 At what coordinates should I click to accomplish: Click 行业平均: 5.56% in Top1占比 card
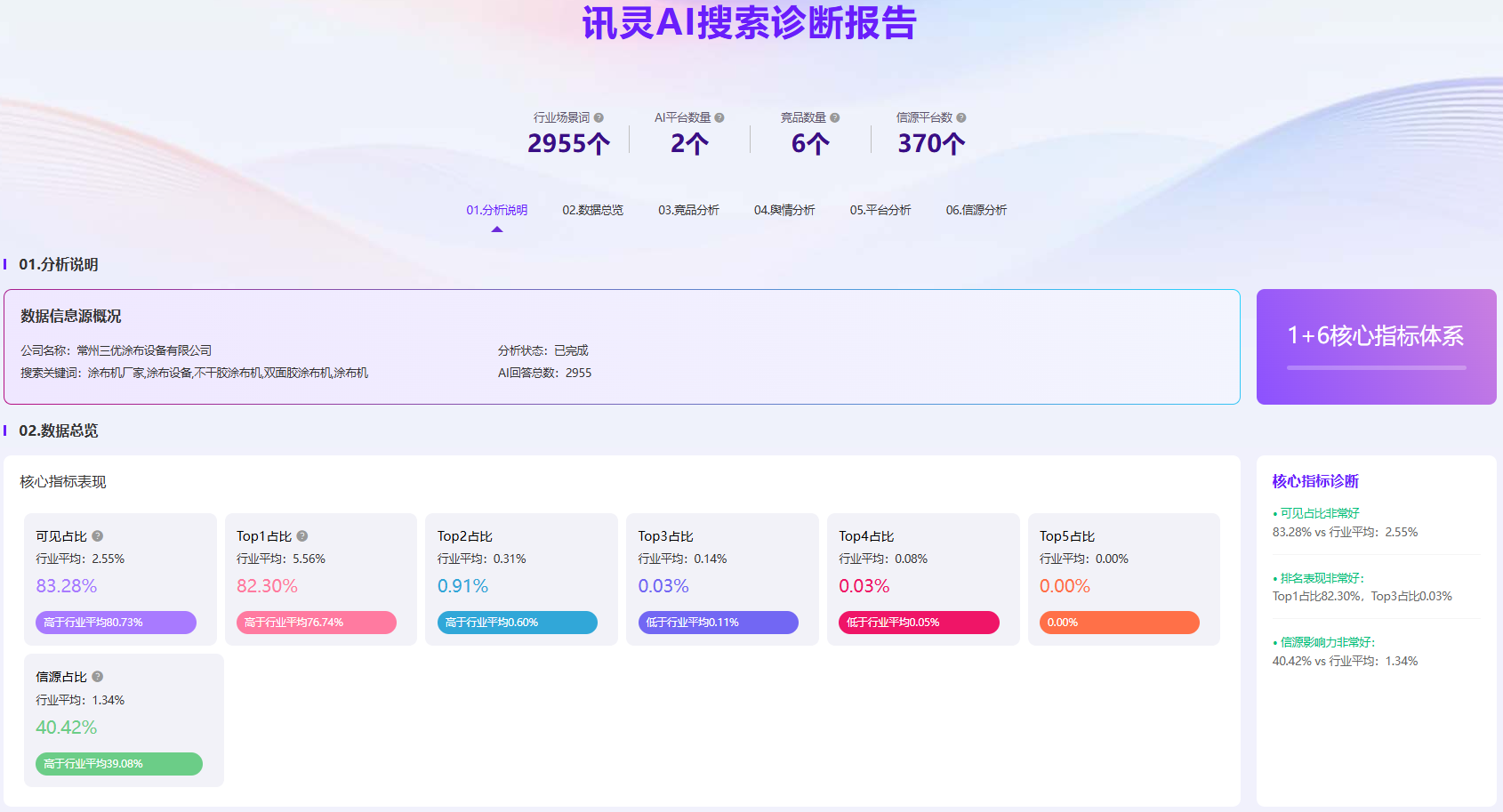pyautogui.click(x=281, y=559)
